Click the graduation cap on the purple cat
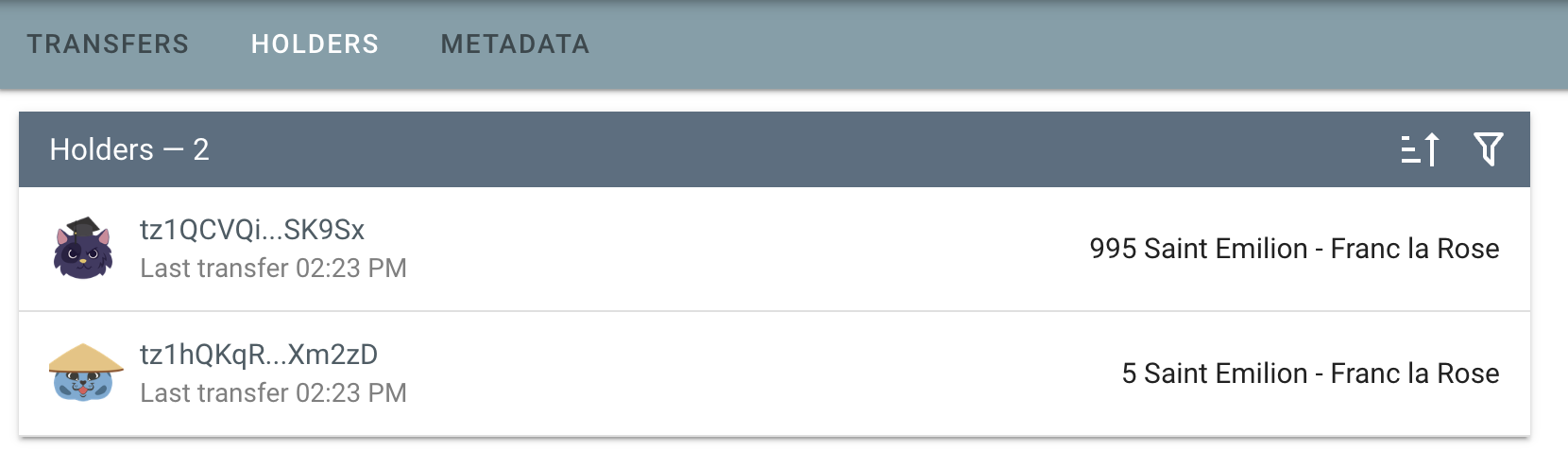The image size is (1568, 469). point(83,227)
